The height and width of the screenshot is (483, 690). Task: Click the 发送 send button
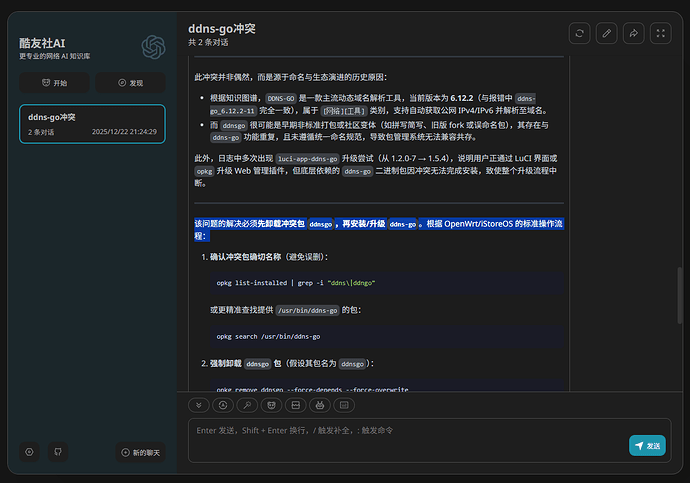(647, 446)
